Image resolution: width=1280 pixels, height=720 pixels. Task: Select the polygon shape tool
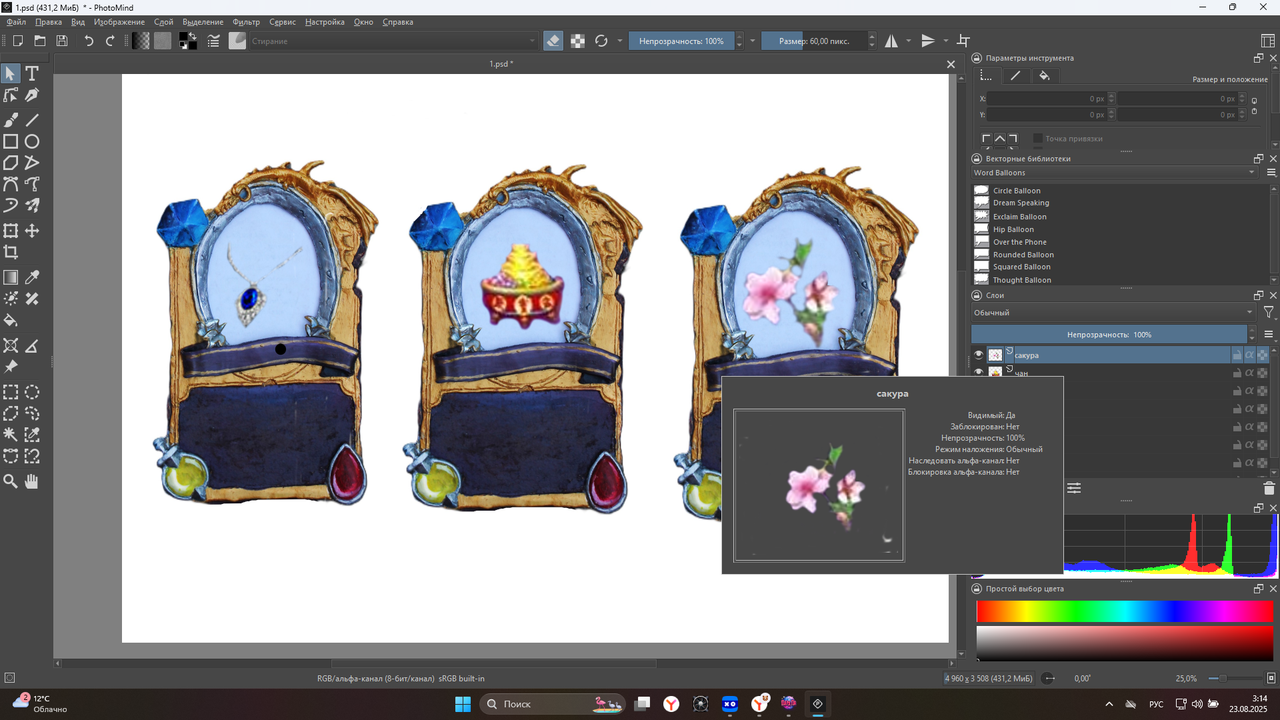coord(11,162)
